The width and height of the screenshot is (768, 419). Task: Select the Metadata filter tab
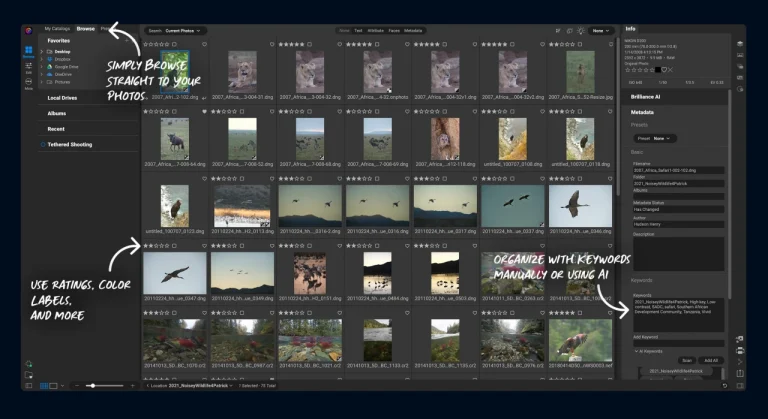click(x=413, y=30)
